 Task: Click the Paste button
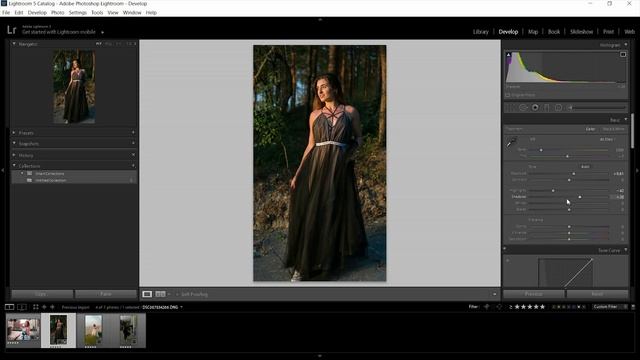tap(106, 294)
